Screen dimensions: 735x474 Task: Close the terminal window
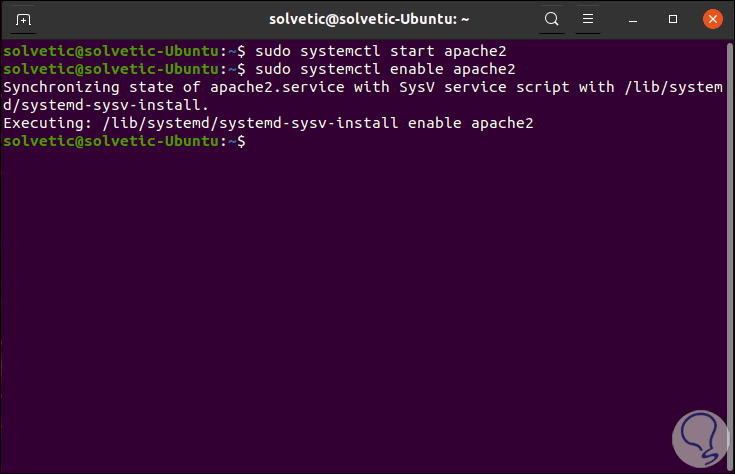coord(711,19)
